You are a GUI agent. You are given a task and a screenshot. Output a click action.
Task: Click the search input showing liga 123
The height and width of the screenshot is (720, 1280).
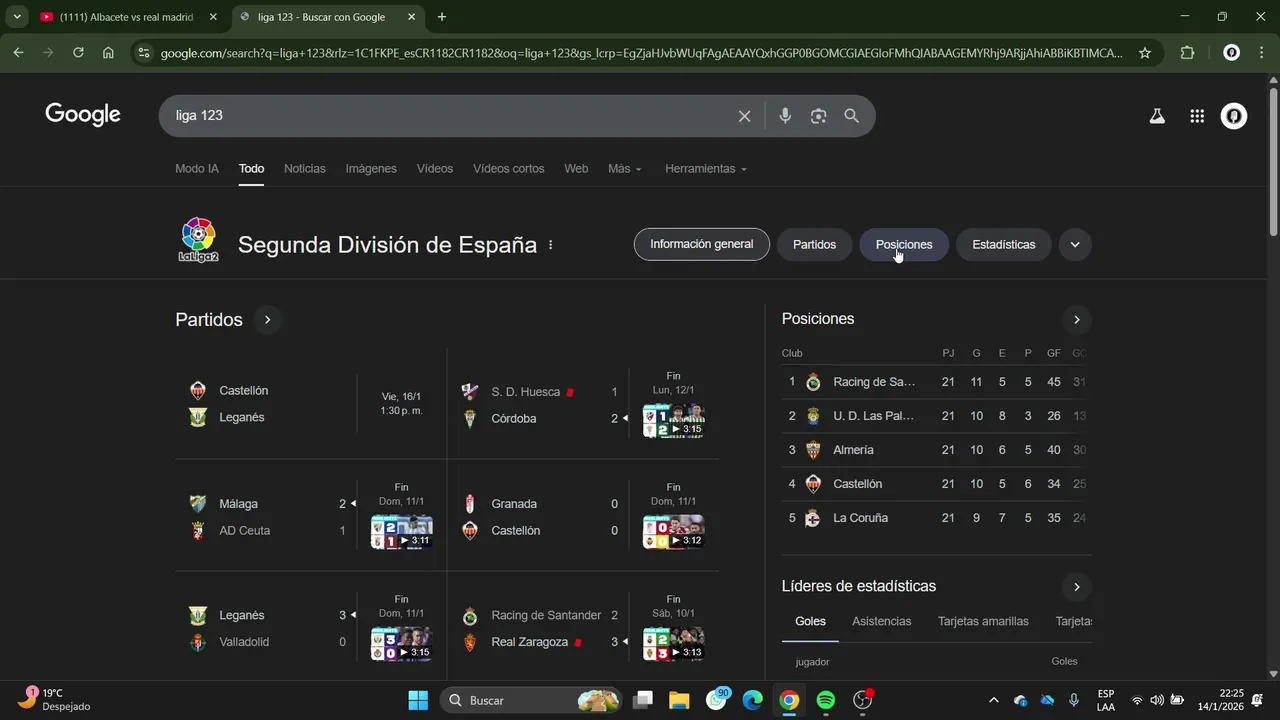tap(450, 116)
